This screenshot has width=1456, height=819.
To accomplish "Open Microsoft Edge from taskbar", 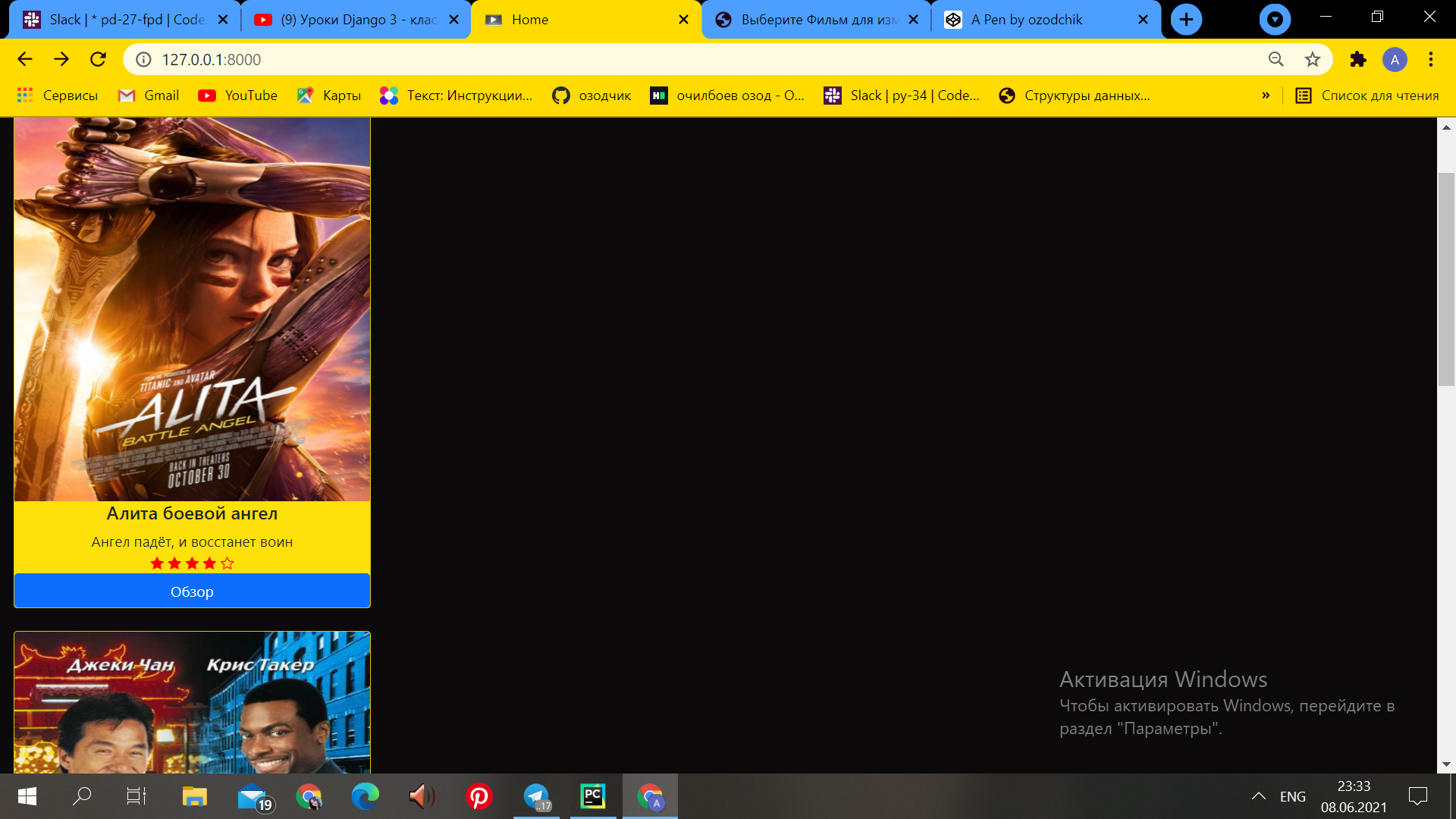I will point(365,796).
